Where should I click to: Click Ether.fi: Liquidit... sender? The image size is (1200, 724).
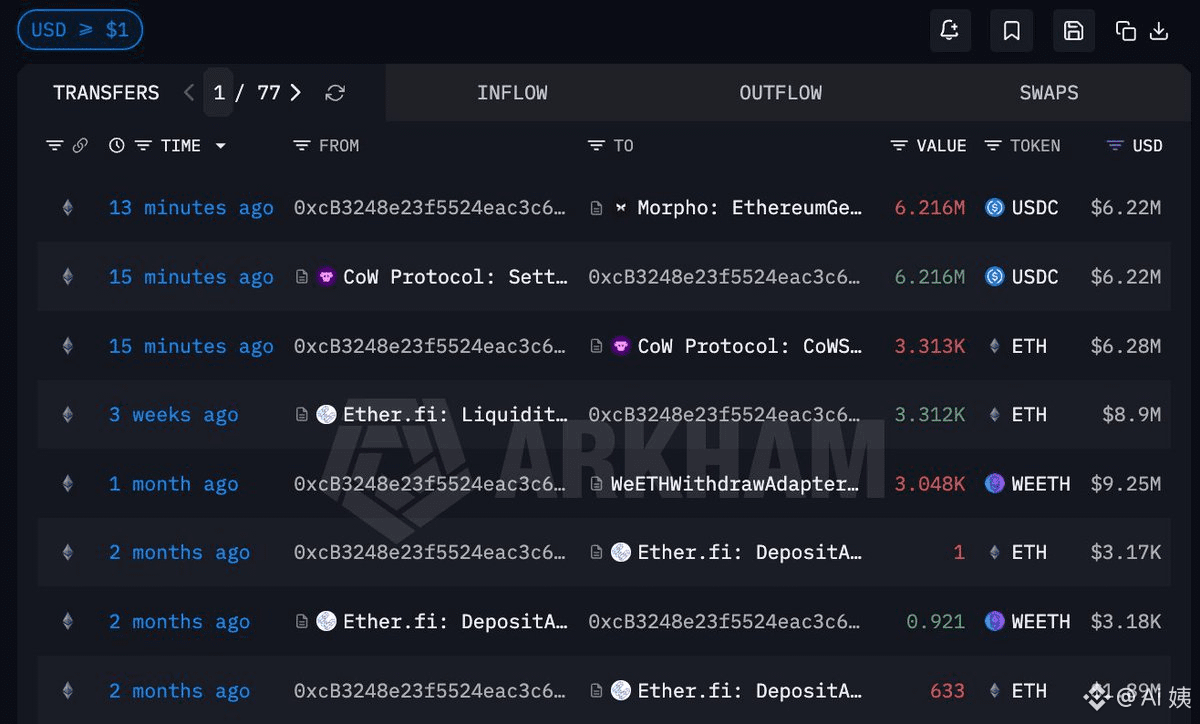(456, 415)
